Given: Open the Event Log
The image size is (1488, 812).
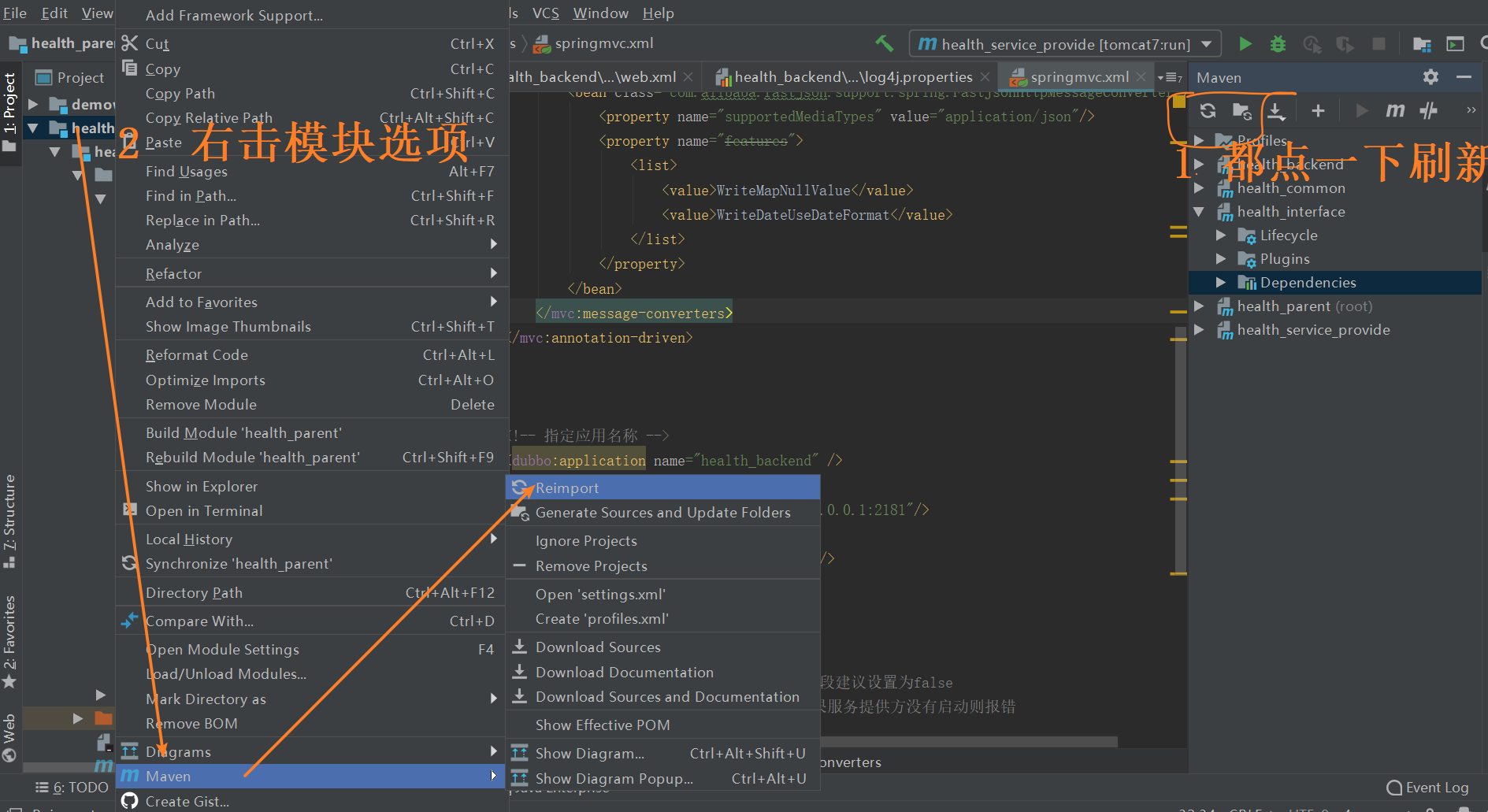Looking at the screenshot, I should pos(1427,788).
